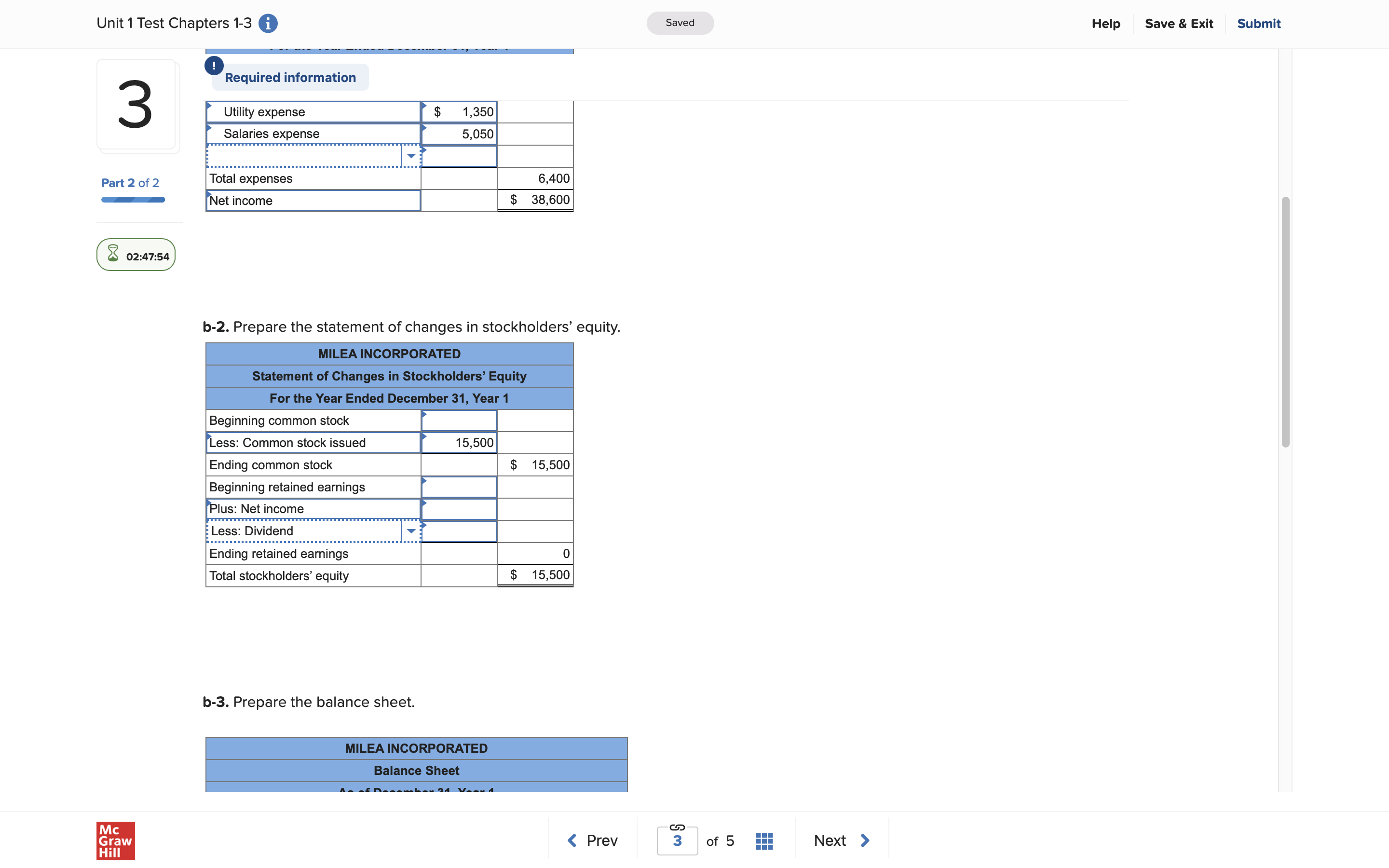The height and width of the screenshot is (868, 1389).
Task: Click the Help menu item
Action: coord(1105,24)
